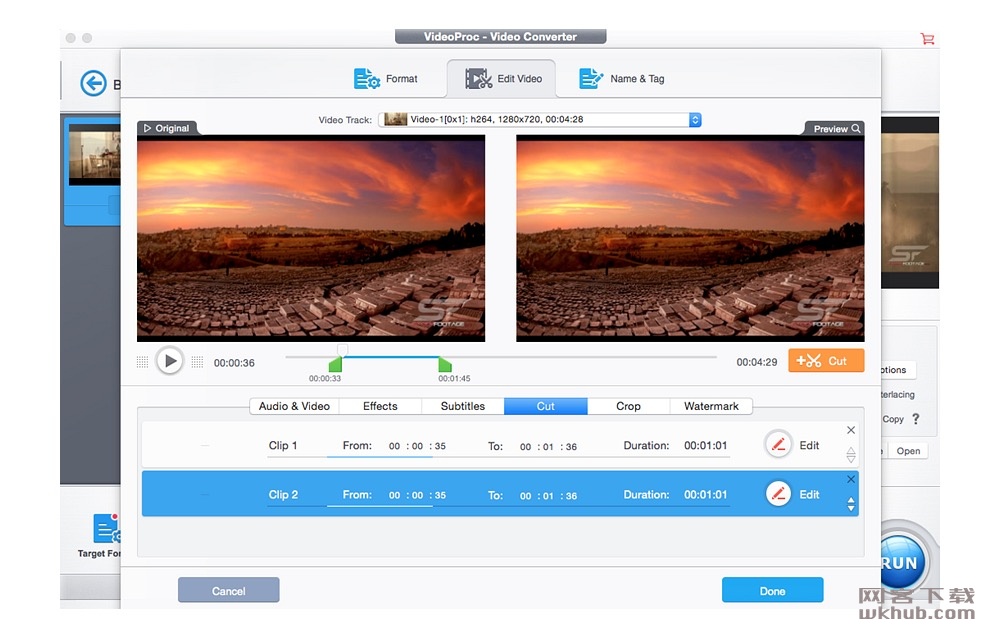Click the Target Format icon in main window
The width and height of the screenshot is (1000, 639).
105,528
